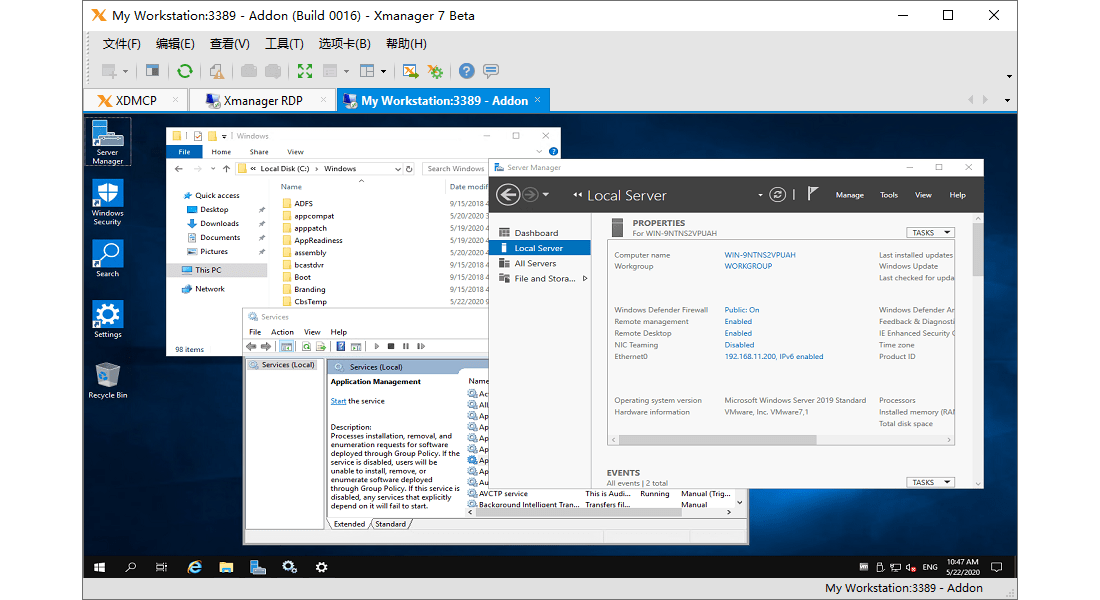Viewport: 1100px width, 600px height.
Task: Stop the service with the stop icon
Action: [x=391, y=346]
